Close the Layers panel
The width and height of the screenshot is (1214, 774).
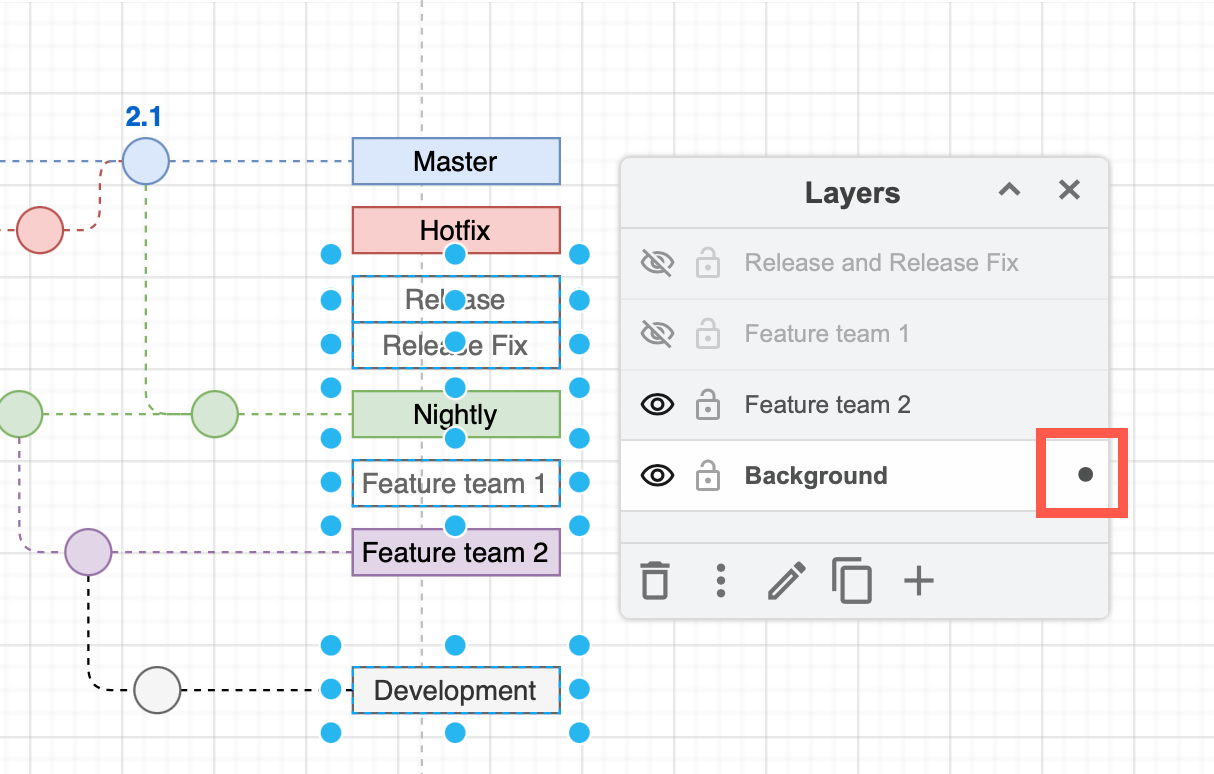tap(1069, 190)
